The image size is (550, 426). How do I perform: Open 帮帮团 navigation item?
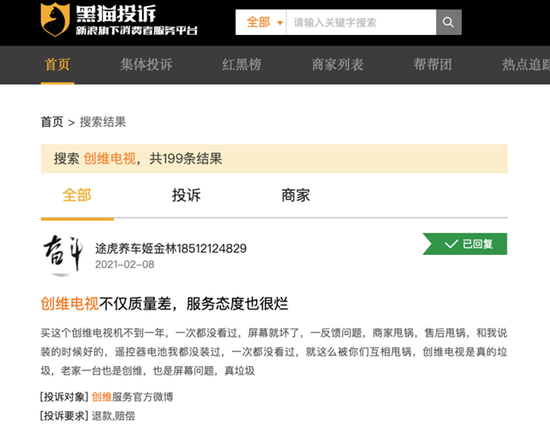pos(432,65)
